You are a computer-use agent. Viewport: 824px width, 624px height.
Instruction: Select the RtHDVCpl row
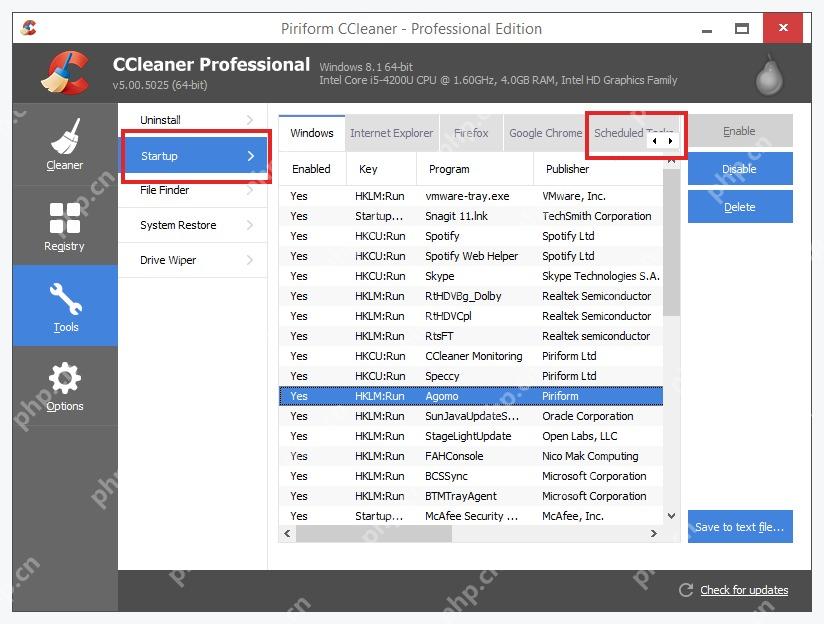[x=471, y=316]
